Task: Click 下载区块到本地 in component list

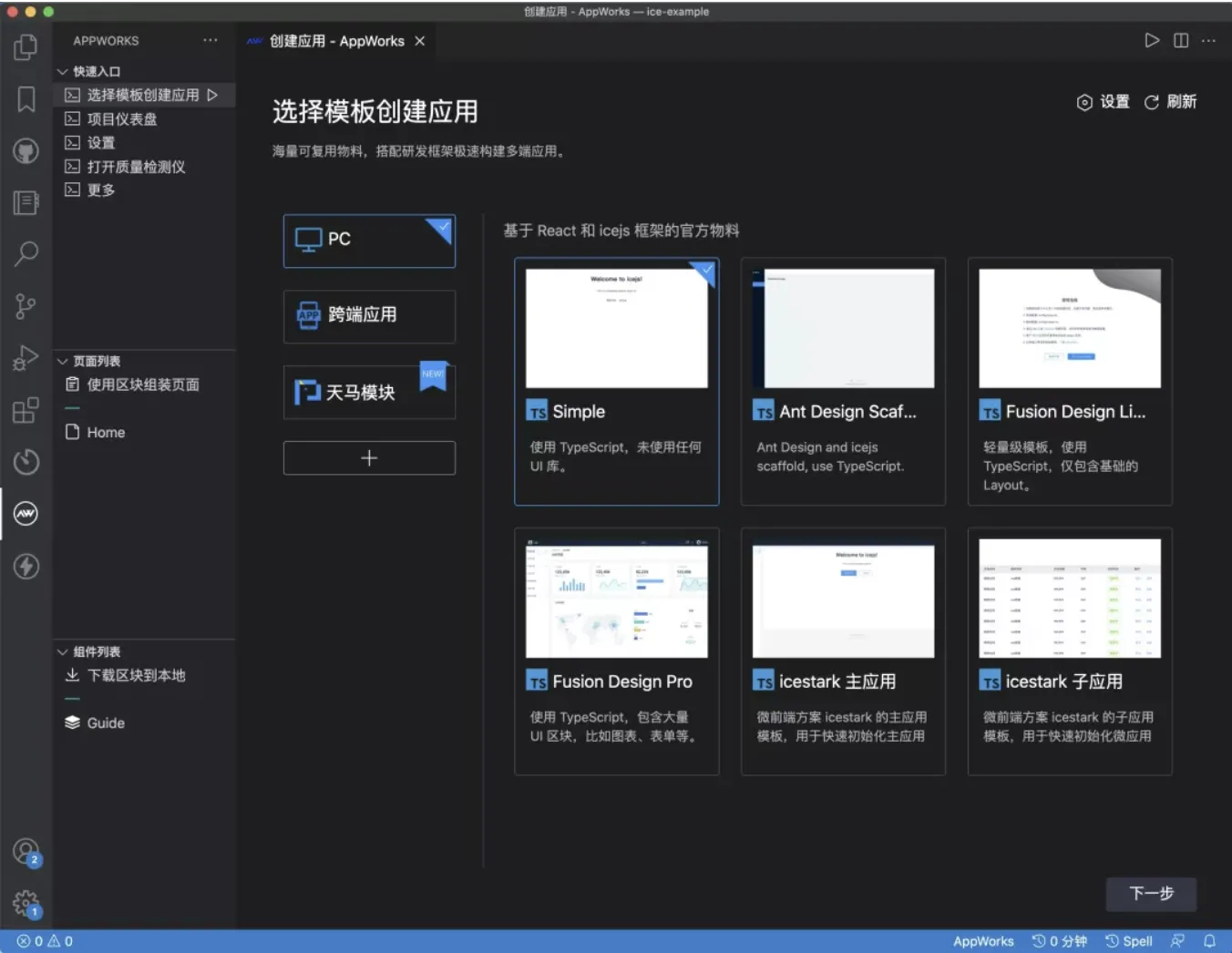Action: tap(136, 675)
